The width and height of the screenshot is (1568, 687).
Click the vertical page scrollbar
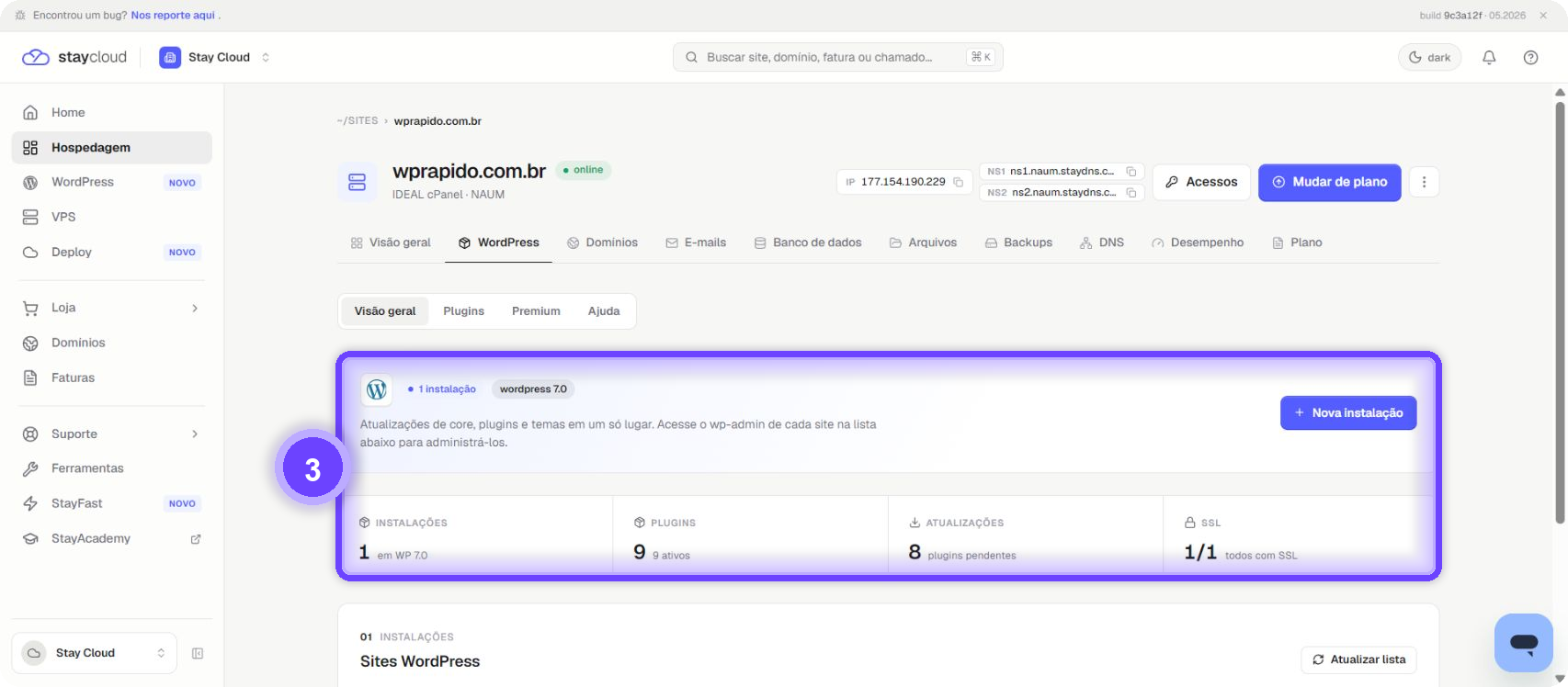1560,312
